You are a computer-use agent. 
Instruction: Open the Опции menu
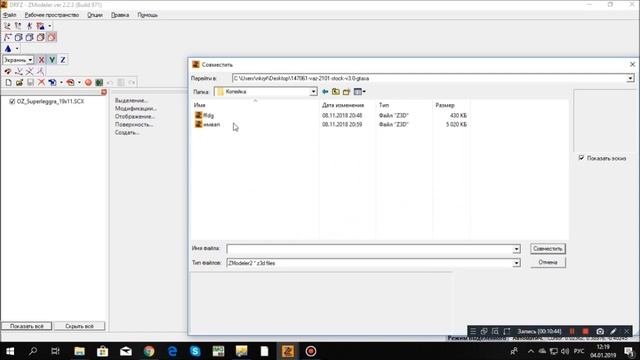(95, 15)
